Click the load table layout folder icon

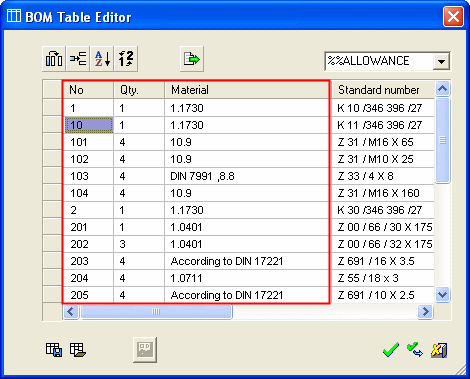78,350
